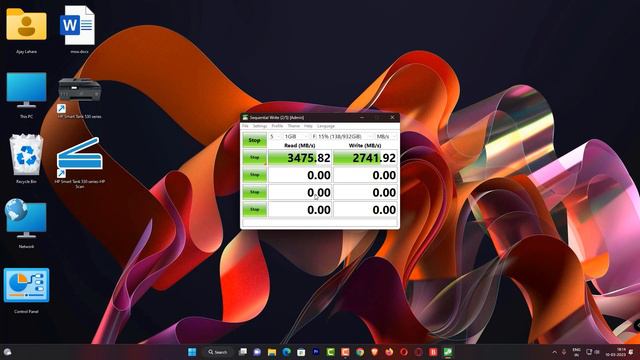Launch Firefox from the taskbar
The width and height of the screenshot is (640, 360).
coord(389,352)
